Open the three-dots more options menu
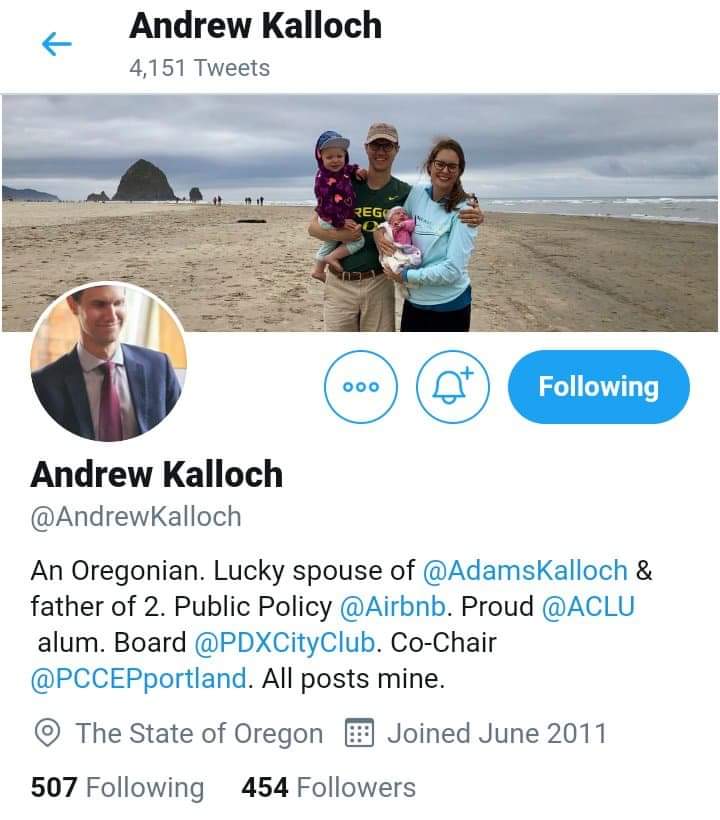 tap(361, 386)
